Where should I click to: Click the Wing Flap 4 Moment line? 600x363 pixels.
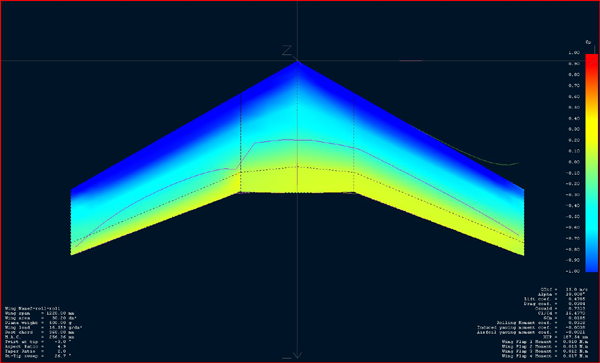pos(545,356)
